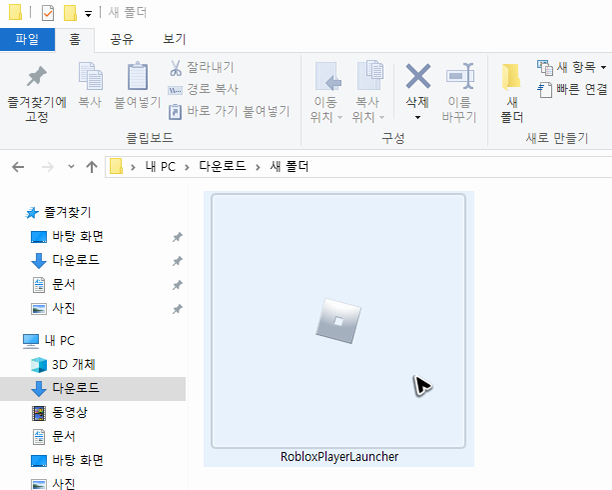
Task: Expand chevron after 내 PC in address bar
Action: (x=187, y=167)
